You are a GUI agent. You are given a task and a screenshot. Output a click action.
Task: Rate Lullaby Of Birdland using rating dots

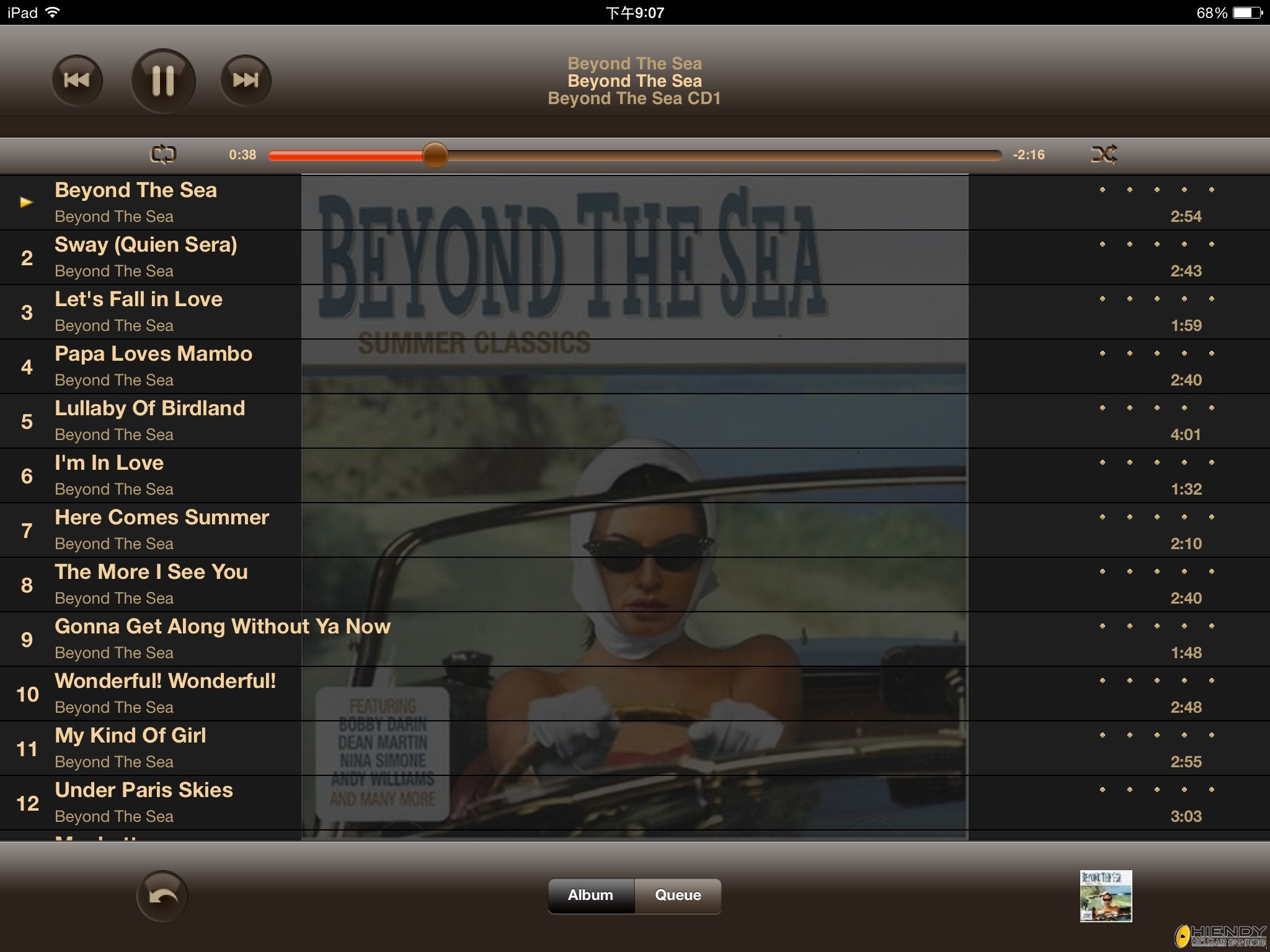pos(1157,408)
